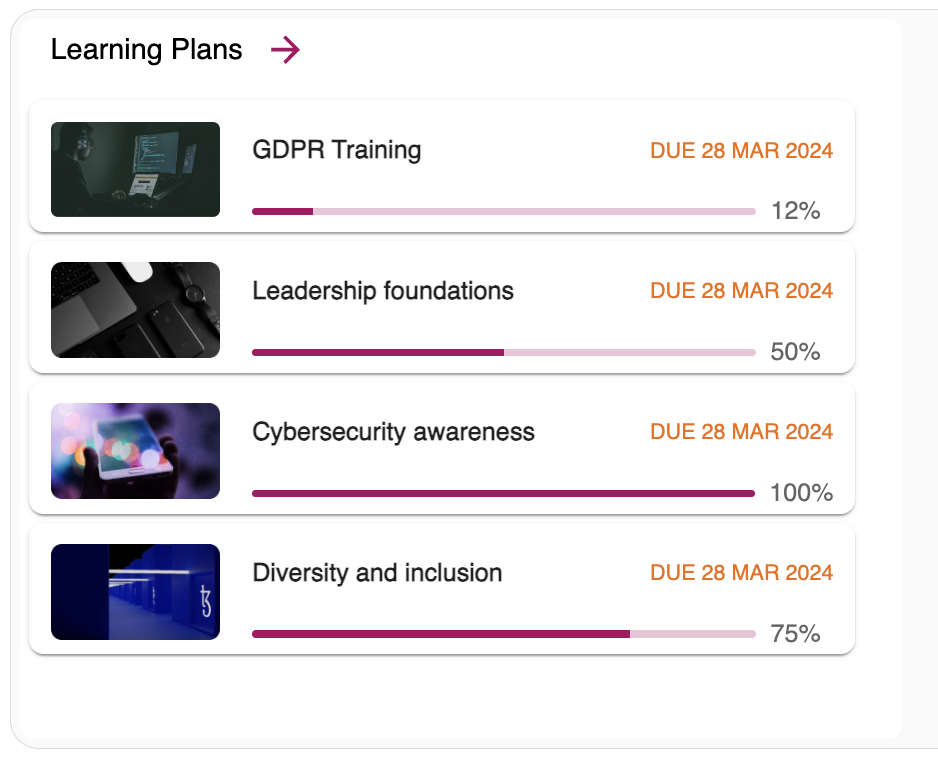Click the Cybersecurity awareness progress bar

(x=503, y=493)
